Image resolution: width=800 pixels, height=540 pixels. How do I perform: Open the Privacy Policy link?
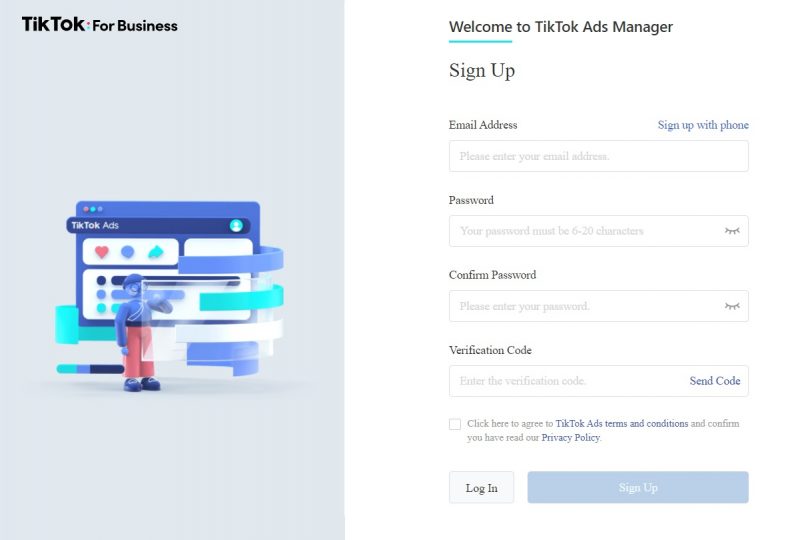(x=570, y=438)
